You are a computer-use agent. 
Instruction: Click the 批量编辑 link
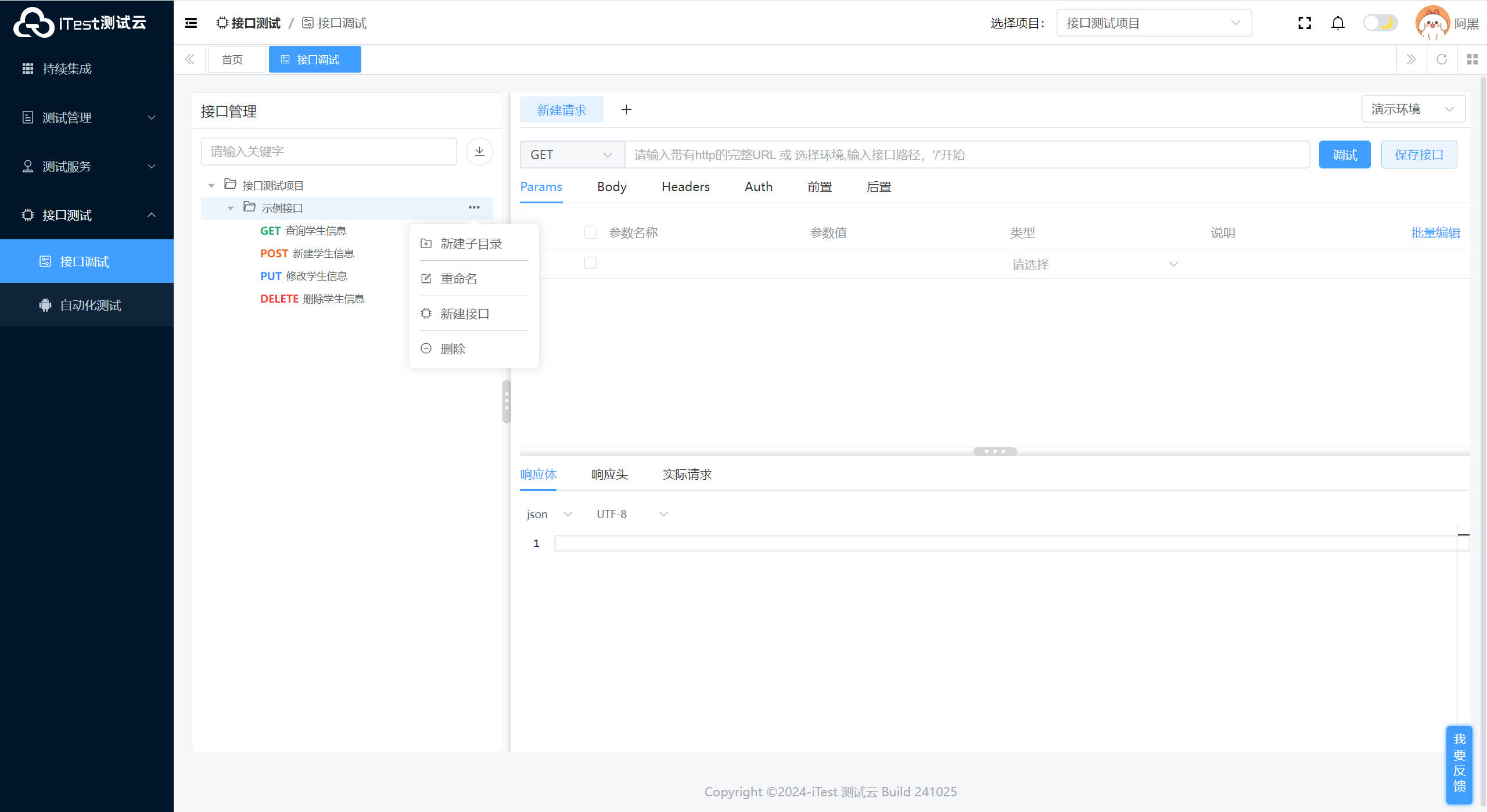pyautogui.click(x=1435, y=233)
